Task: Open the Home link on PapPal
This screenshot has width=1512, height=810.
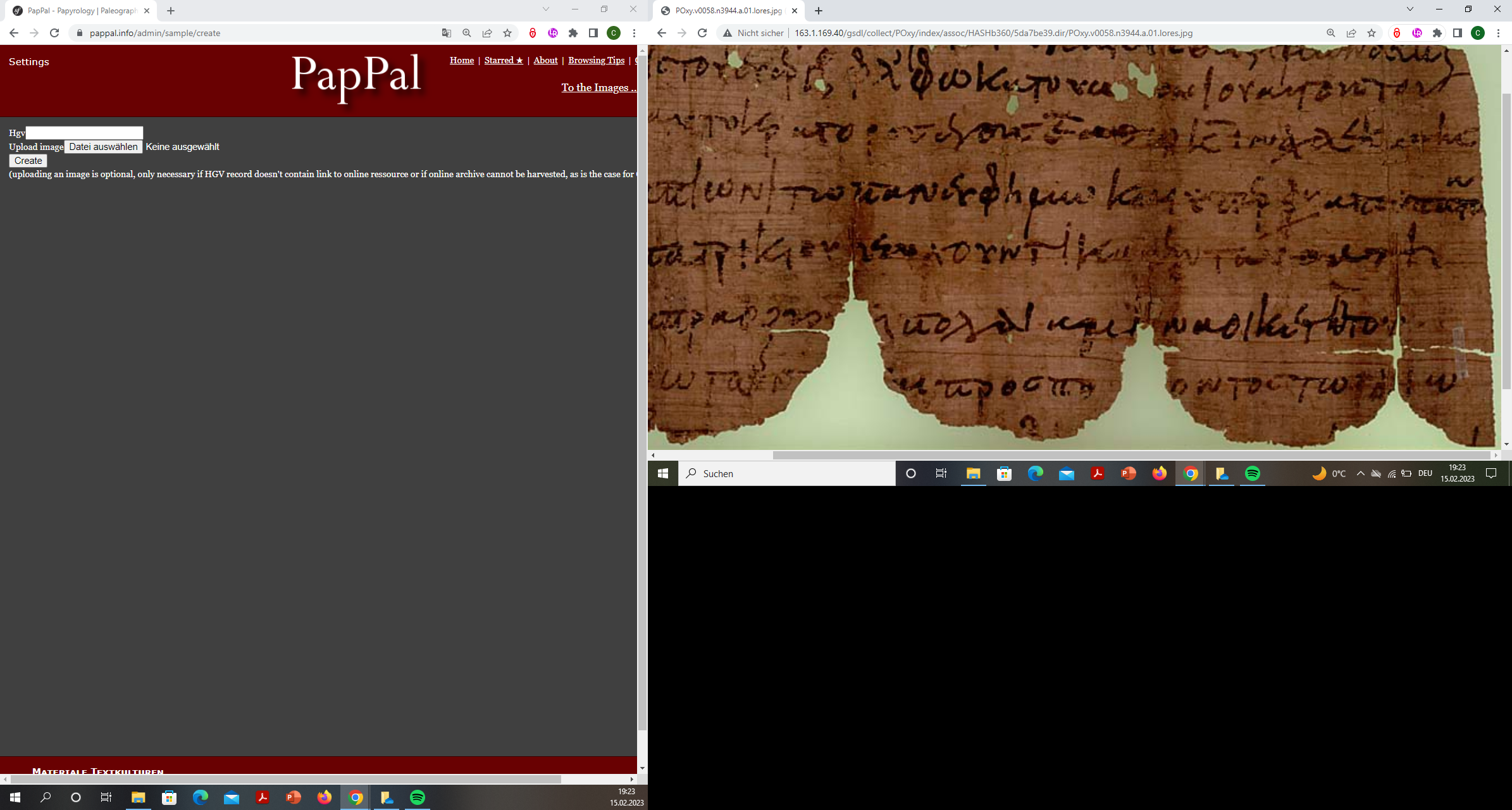Action: (x=462, y=60)
